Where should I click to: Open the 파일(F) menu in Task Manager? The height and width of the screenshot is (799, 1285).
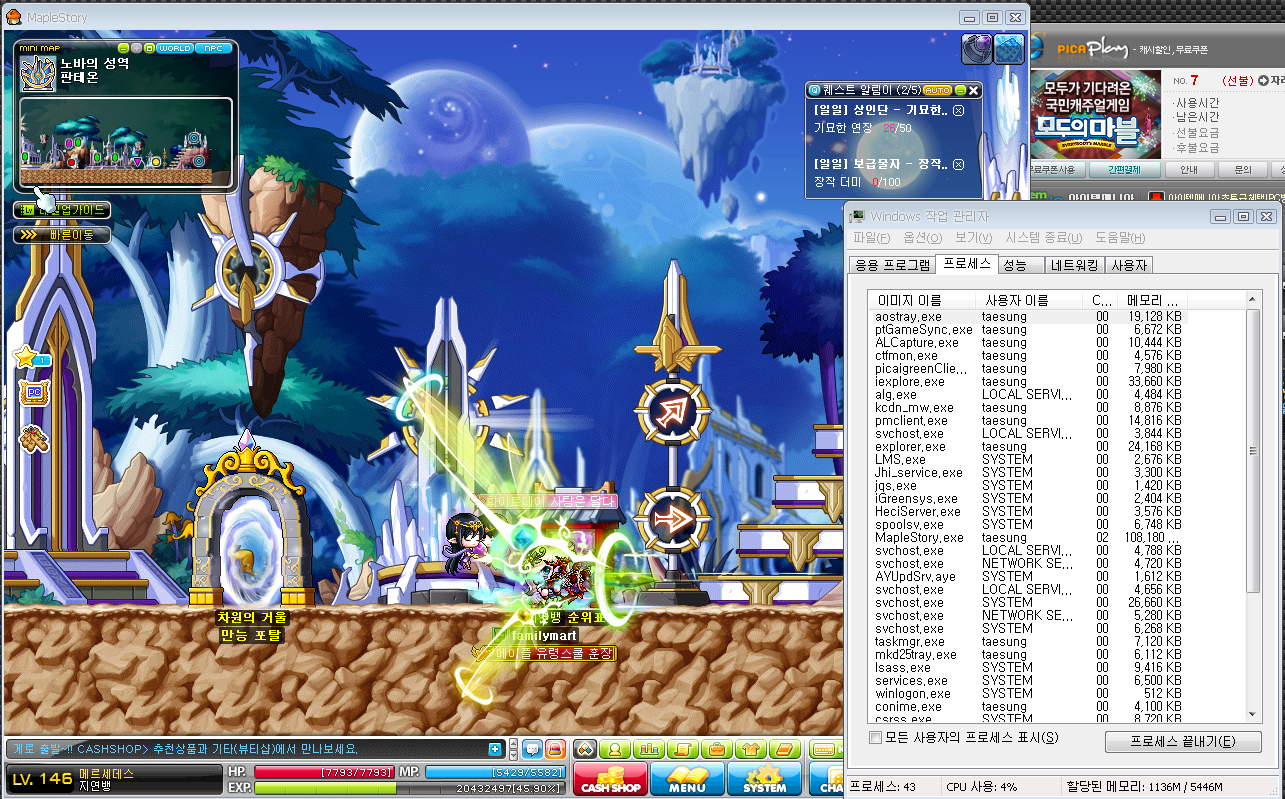point(871,238)
